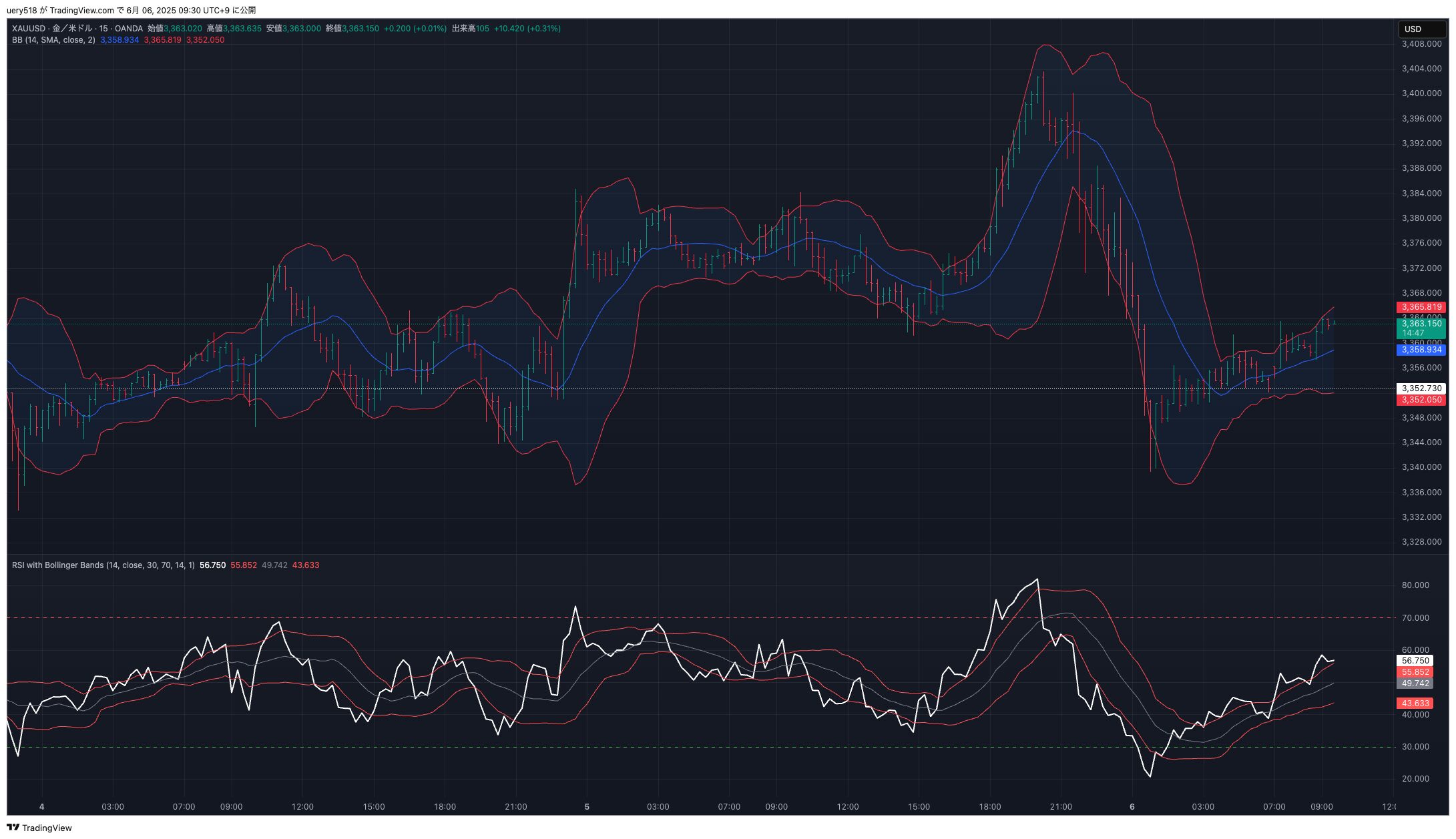The image size is (1456, 839).
Task: Click the red 3,352.050 tag on the price axis
Action: point(1421,400)
